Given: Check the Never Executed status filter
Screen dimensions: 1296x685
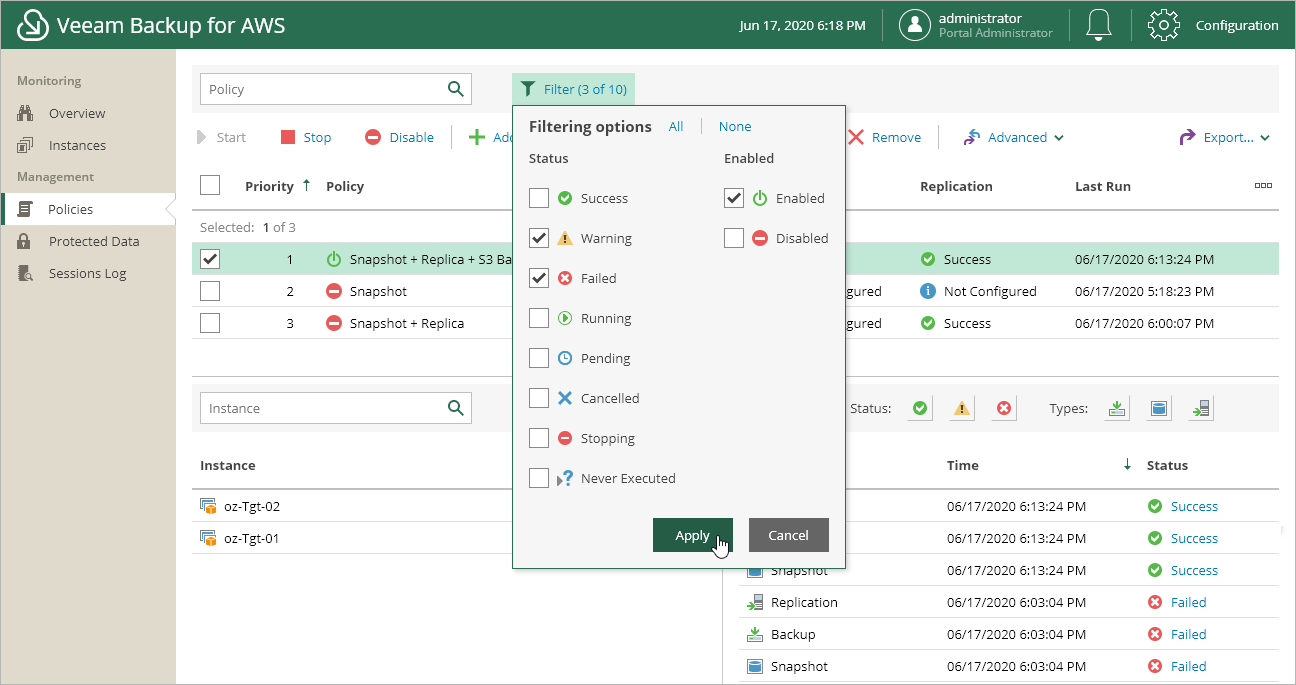Looking at the screenshot, I should 539,478.
